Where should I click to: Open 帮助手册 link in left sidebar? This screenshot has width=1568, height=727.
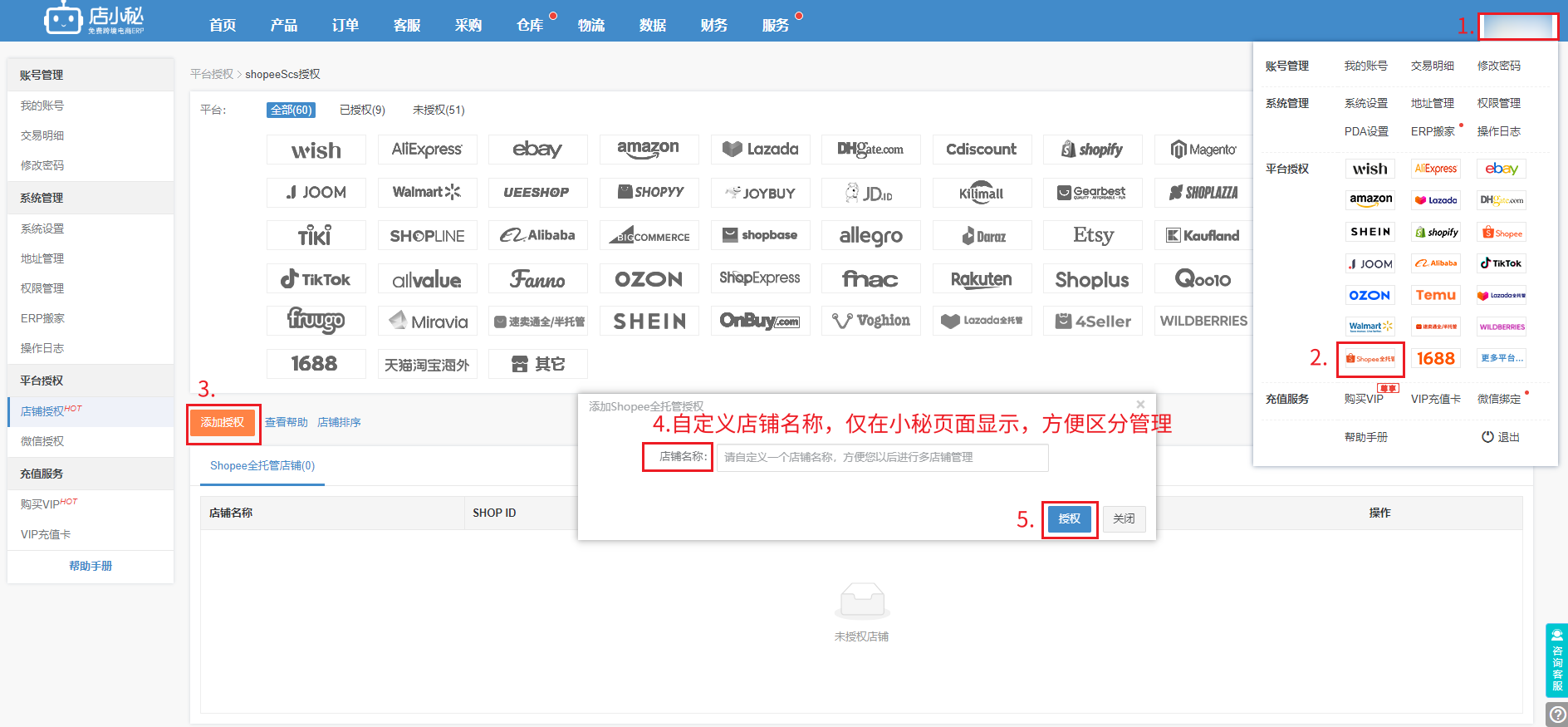pyautogui.click(x=91, y=566)
